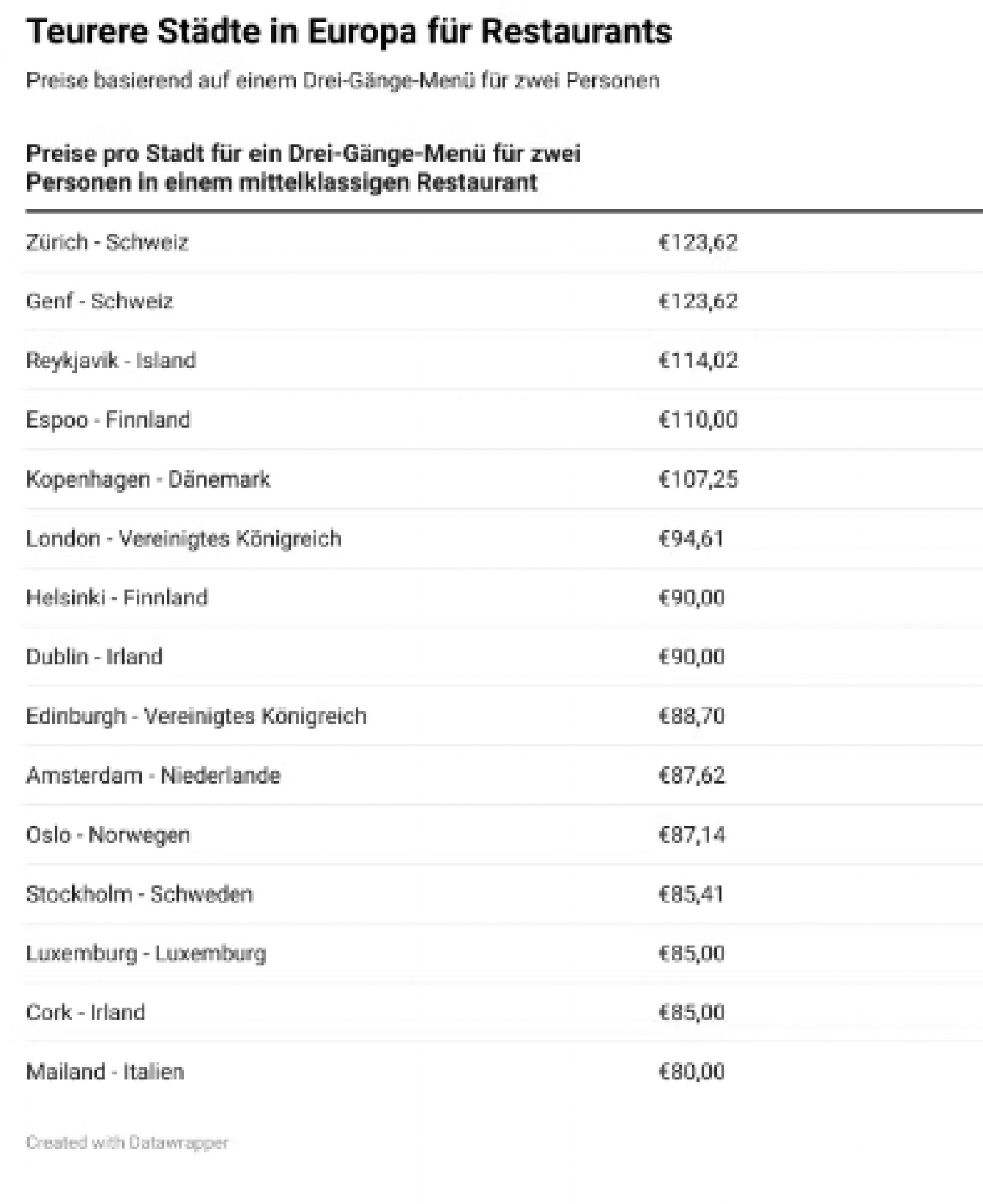Click the 'Amsterdam - Niederlande' entry
The image size is (983, 1204).
pos(153,775)
